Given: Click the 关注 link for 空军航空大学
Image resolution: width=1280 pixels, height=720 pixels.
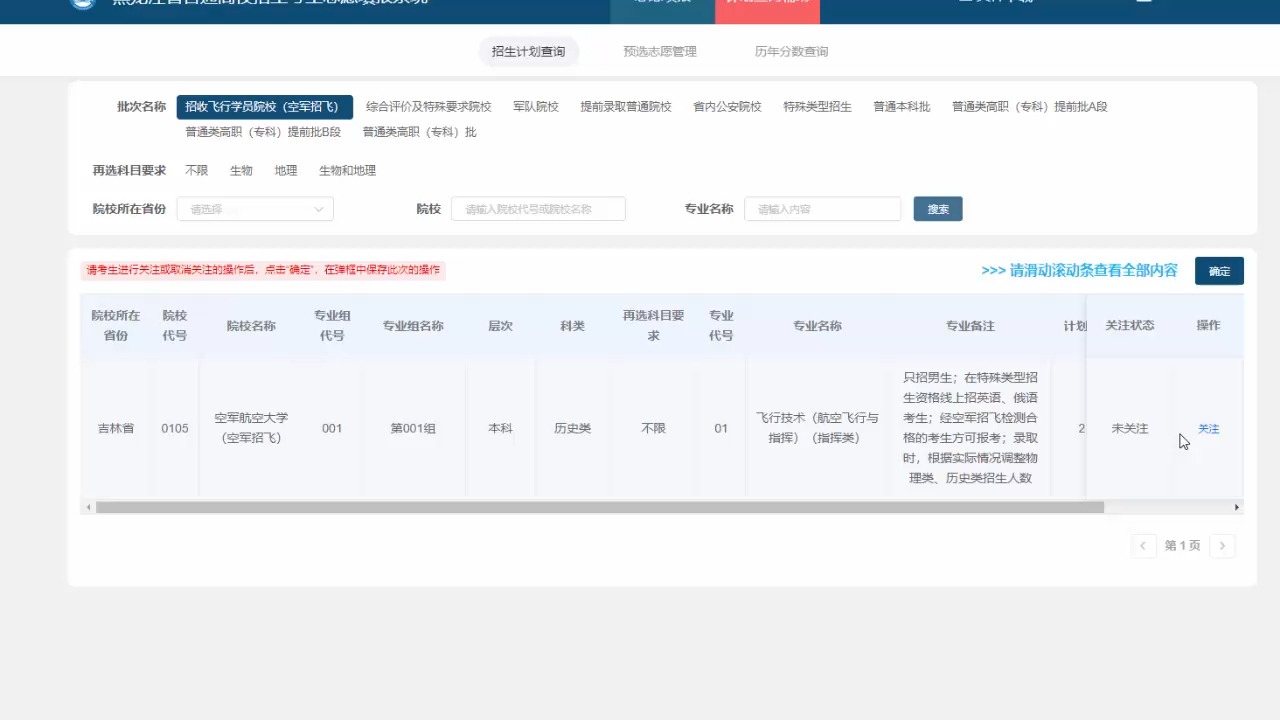Looking at the screenshot, I should pos(1209,429).
